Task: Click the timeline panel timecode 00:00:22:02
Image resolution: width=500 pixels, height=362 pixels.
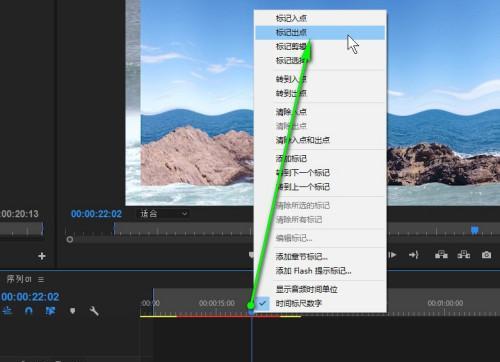Action: pyautogui.click(x=30, y=297)
